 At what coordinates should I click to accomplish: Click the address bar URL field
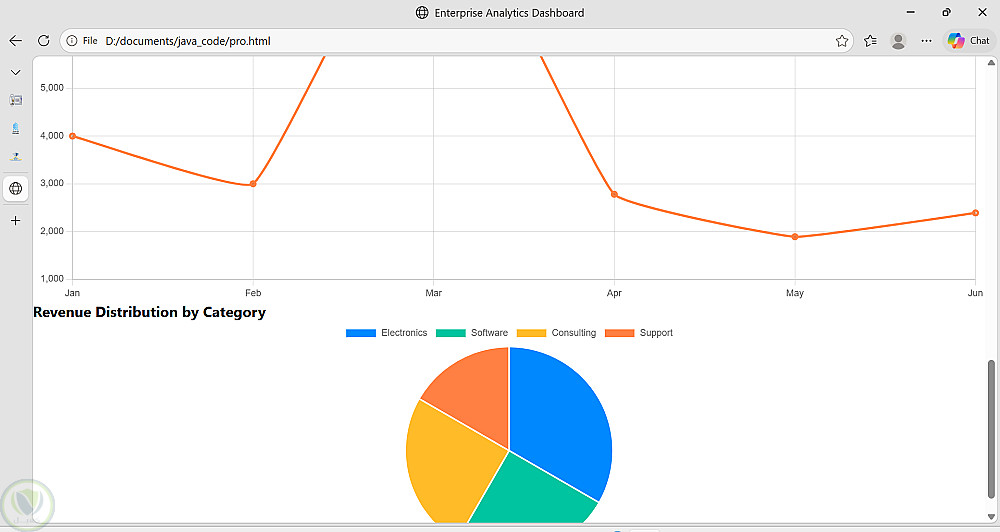[x=446, y=41]
